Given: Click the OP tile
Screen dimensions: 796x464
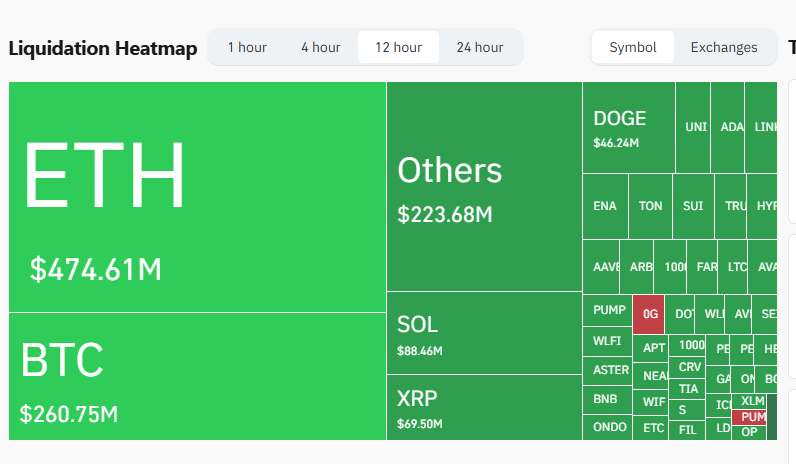Looking at the screenshot, I should (x=749, y=433).
